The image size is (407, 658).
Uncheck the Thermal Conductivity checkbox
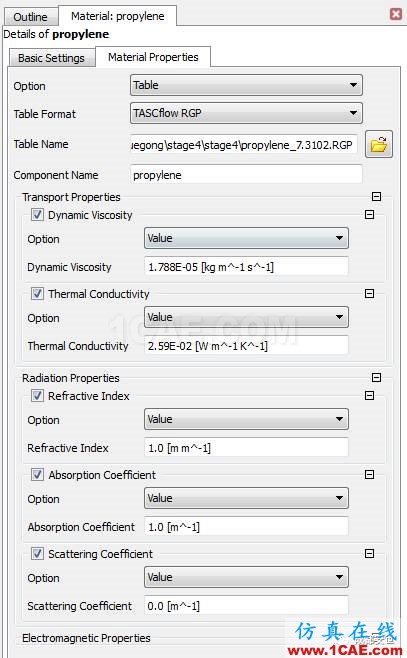pyautogui.click(x=37, y=294)
